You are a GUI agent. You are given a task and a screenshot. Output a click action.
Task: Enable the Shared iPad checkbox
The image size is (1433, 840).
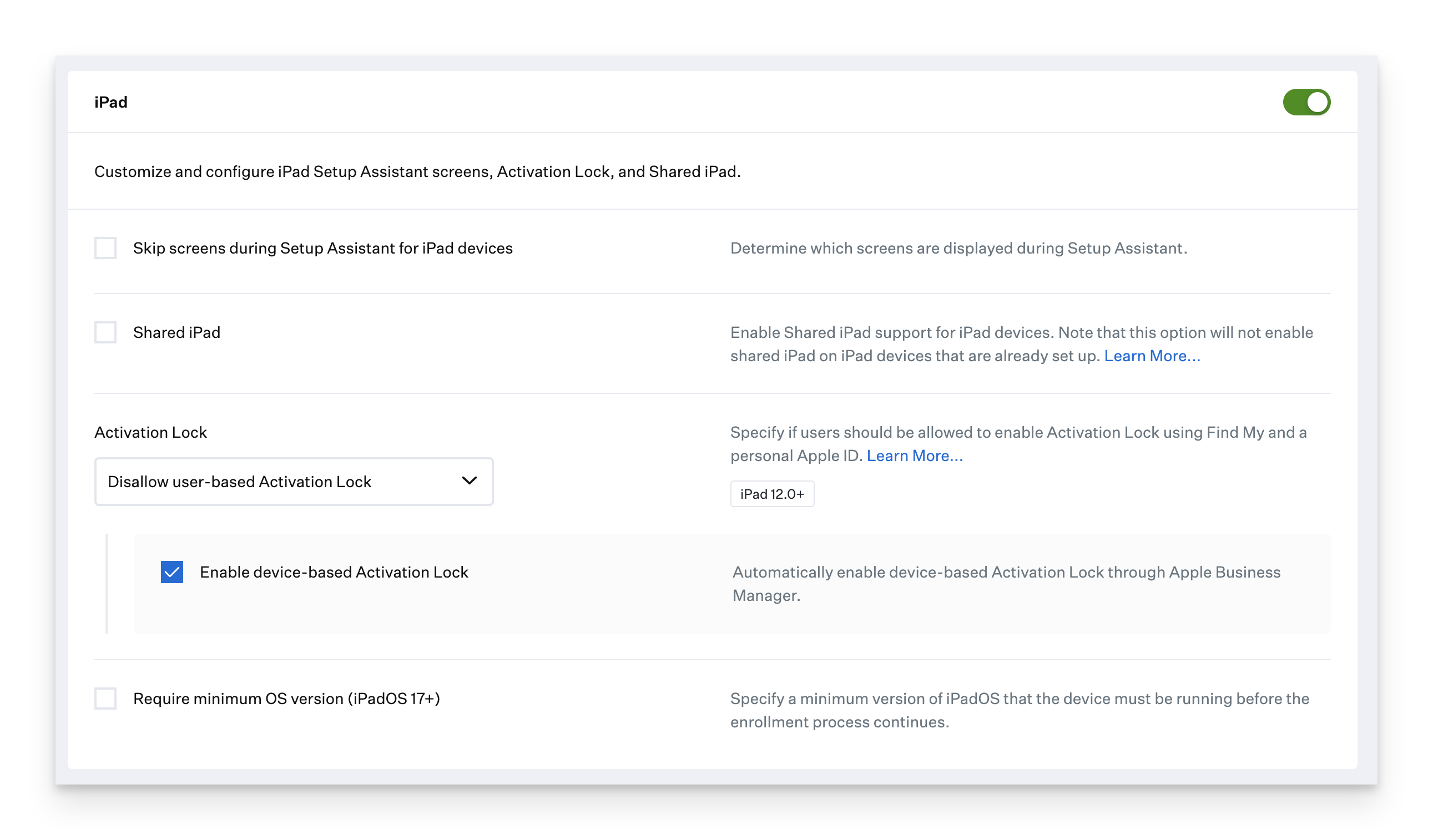click(106, 332)
